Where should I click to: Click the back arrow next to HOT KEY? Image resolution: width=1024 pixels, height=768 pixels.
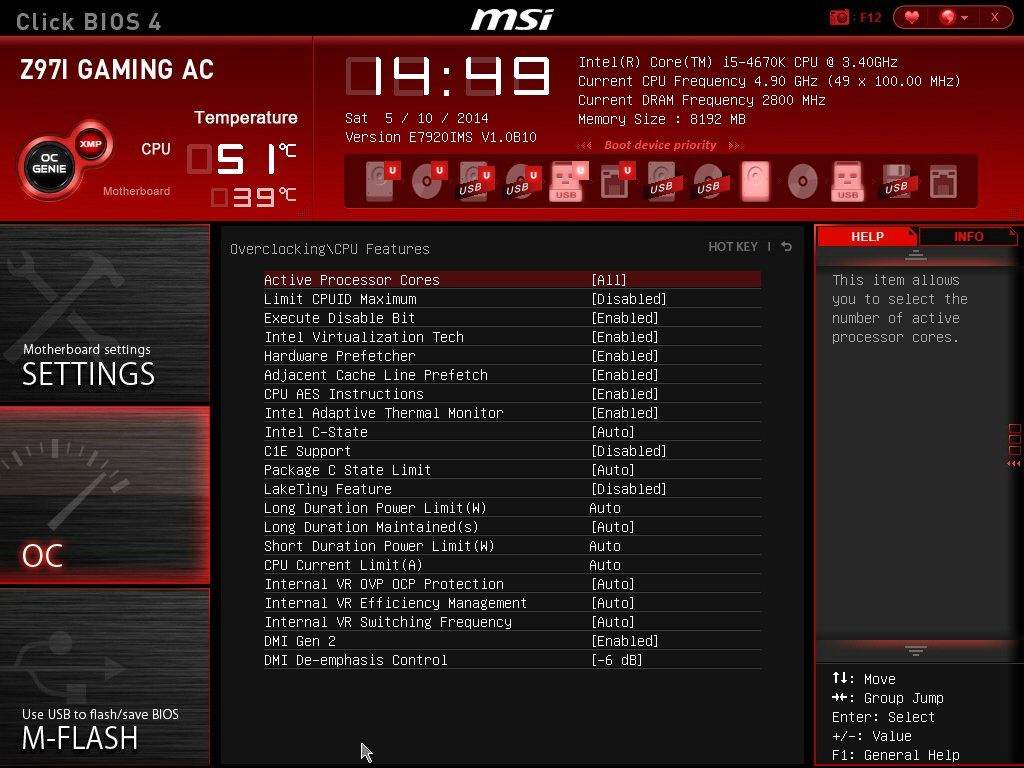(787, 246)
